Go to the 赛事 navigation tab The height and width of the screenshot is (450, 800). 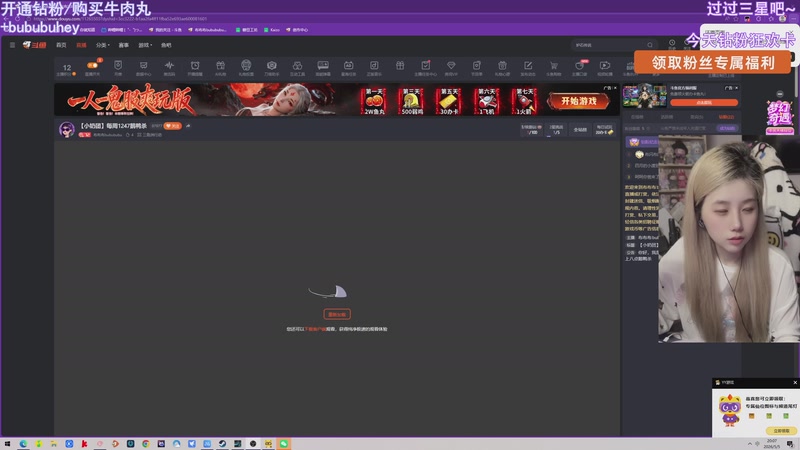[x=123, y=45]
